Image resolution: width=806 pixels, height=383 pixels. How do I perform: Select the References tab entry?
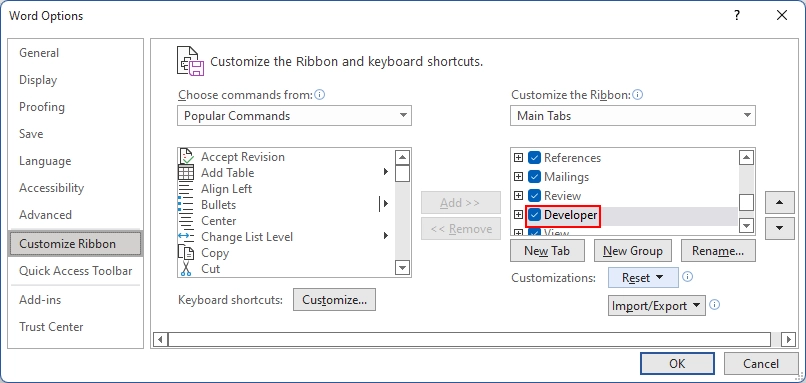(572, 158)
